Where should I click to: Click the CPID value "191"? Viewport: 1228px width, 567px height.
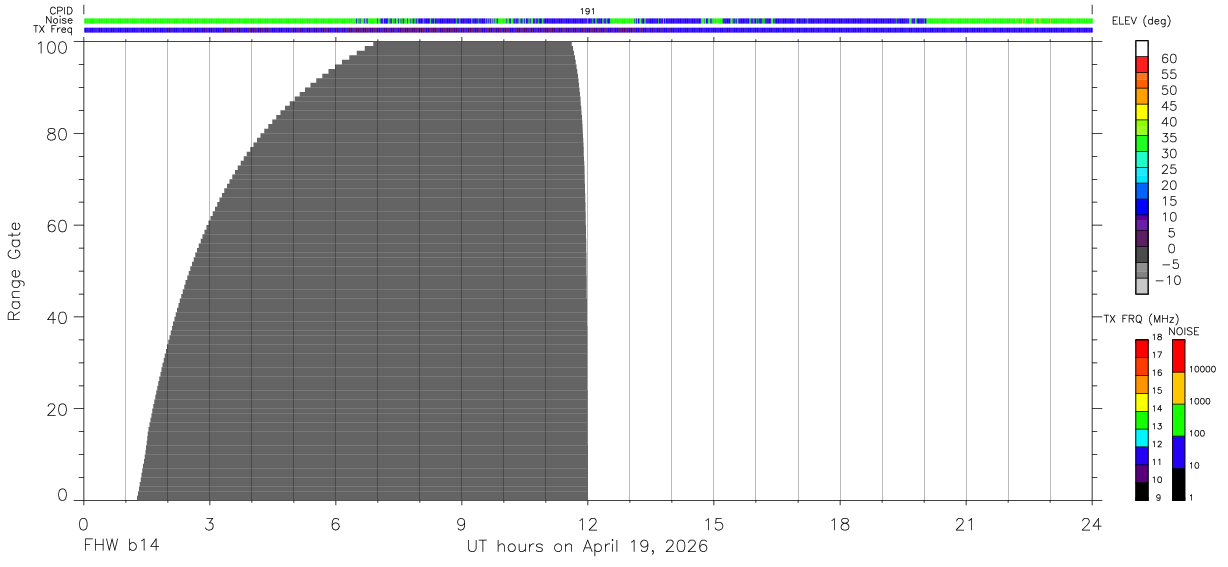point(588,11)
